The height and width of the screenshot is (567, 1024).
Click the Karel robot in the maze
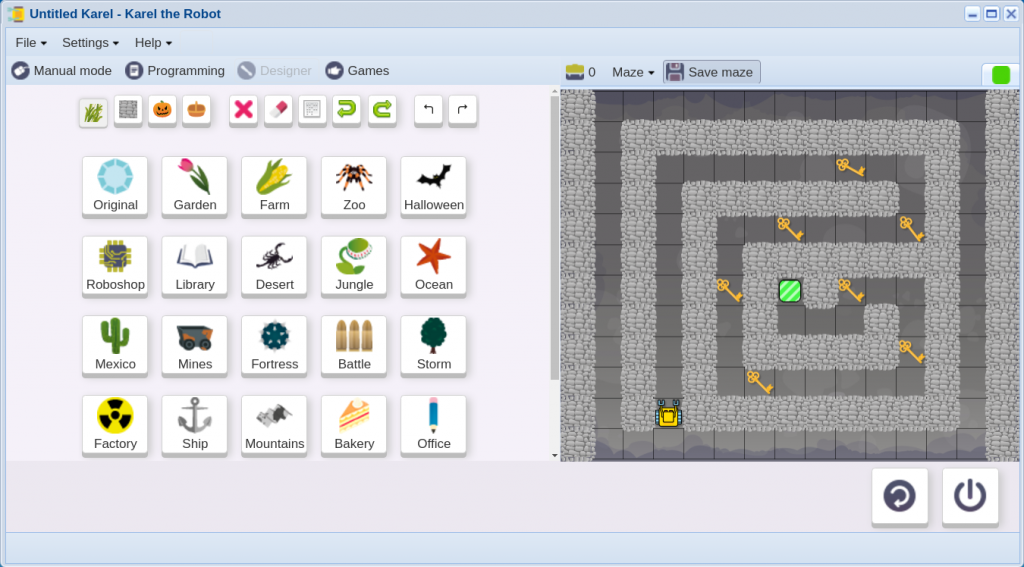click(x=668, y=414)
